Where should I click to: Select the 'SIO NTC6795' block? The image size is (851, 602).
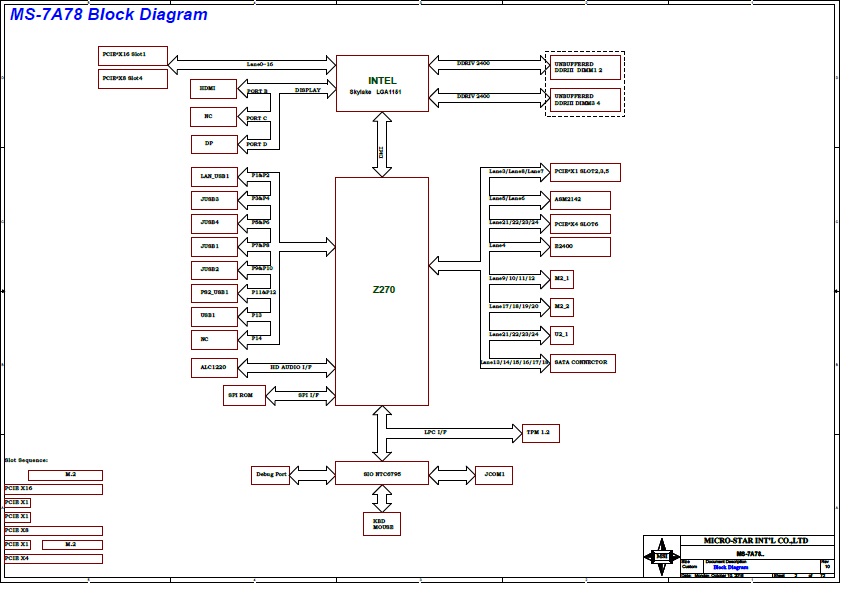(382, 473)
